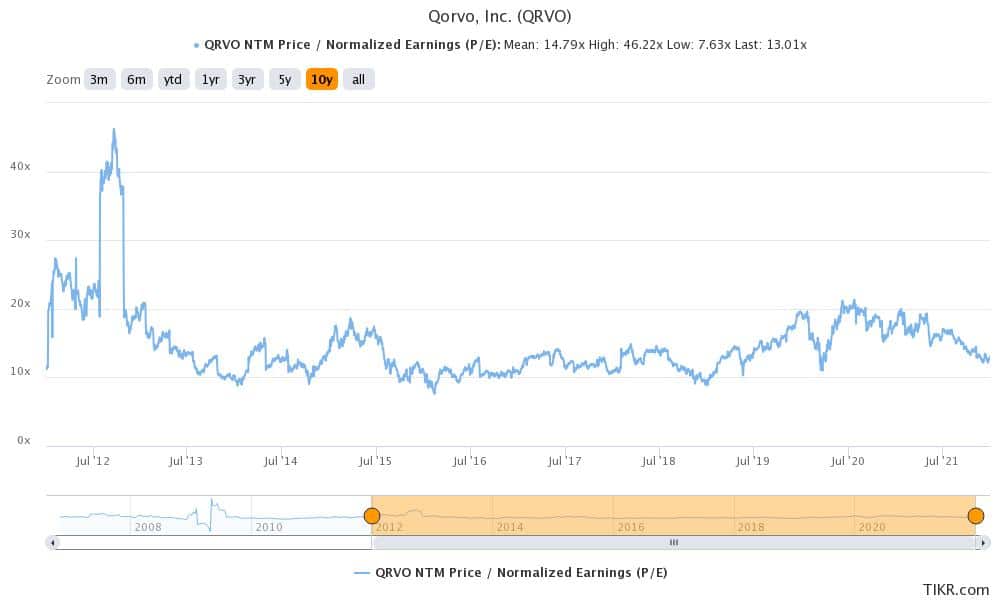This screenshot has width=1000, height=600.
Task: Set chart zoom to 6m
Action: click(136, 80)
